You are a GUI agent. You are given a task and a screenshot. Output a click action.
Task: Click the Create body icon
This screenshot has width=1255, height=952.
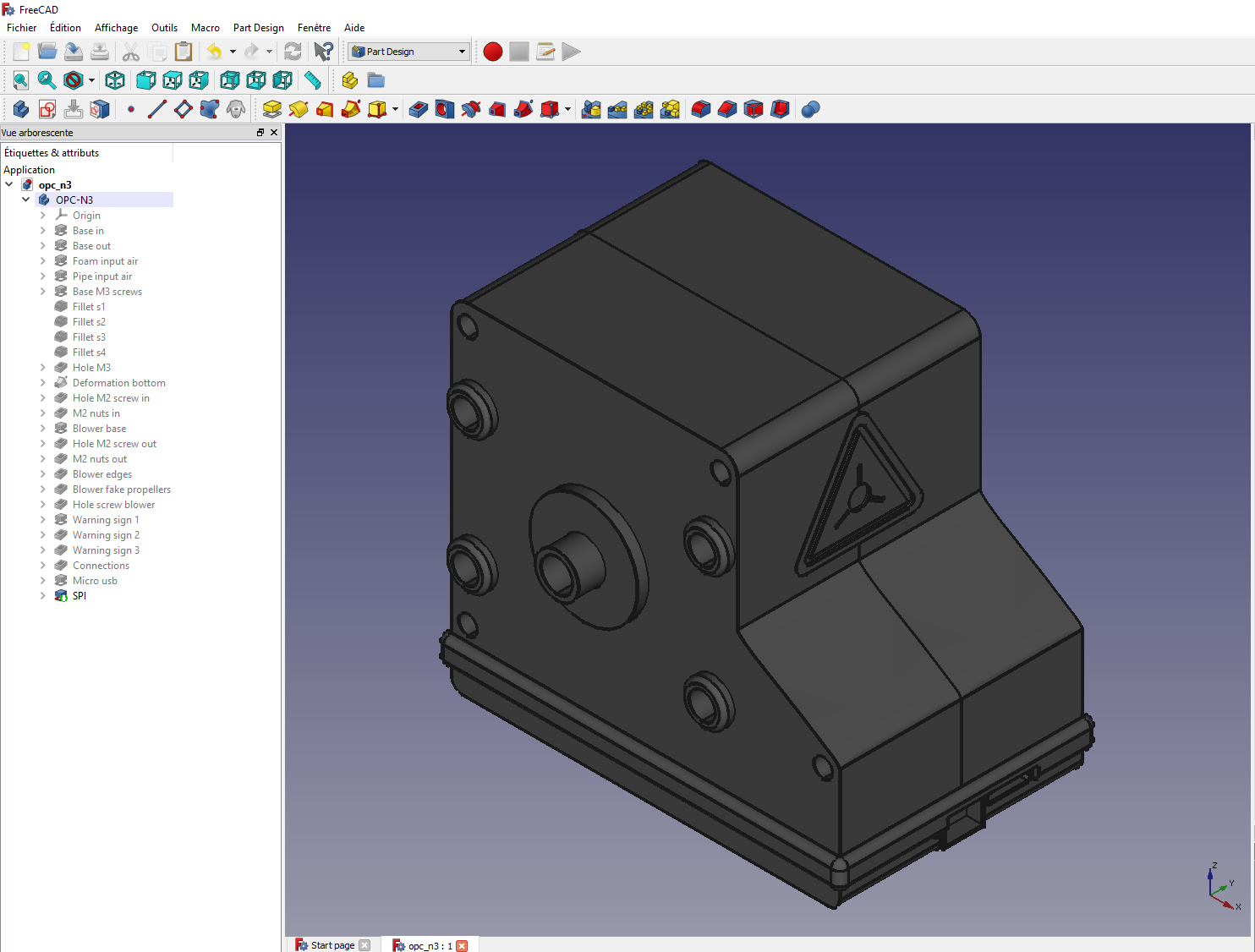21,109
